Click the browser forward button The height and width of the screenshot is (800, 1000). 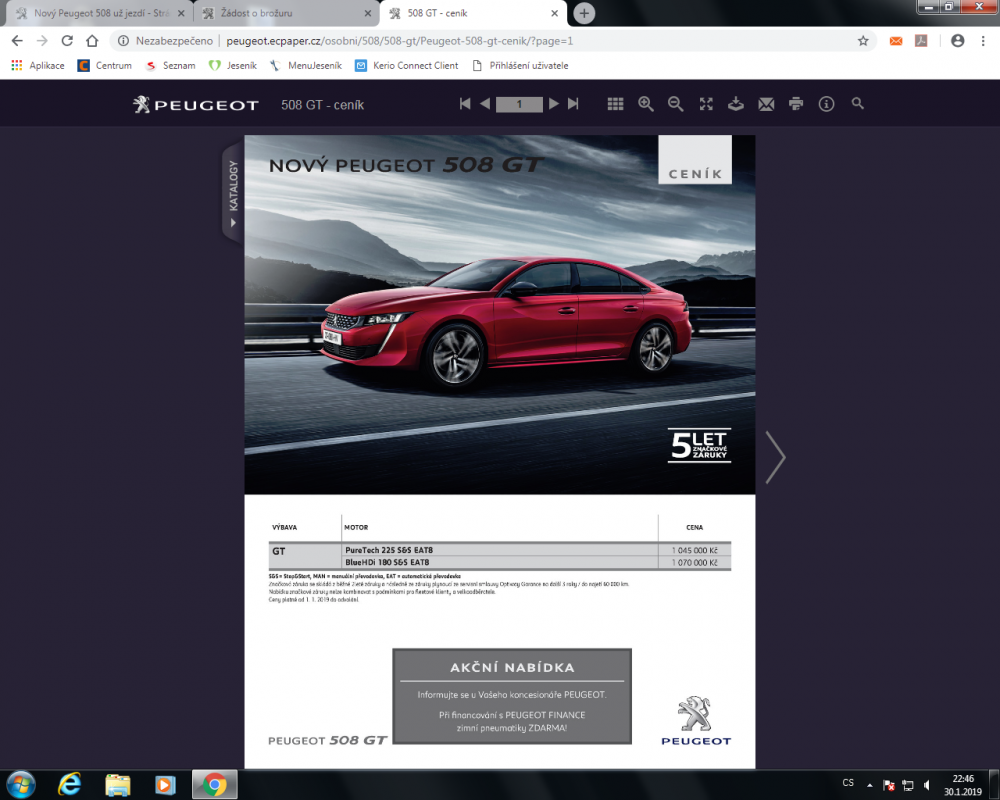(42, 41)
